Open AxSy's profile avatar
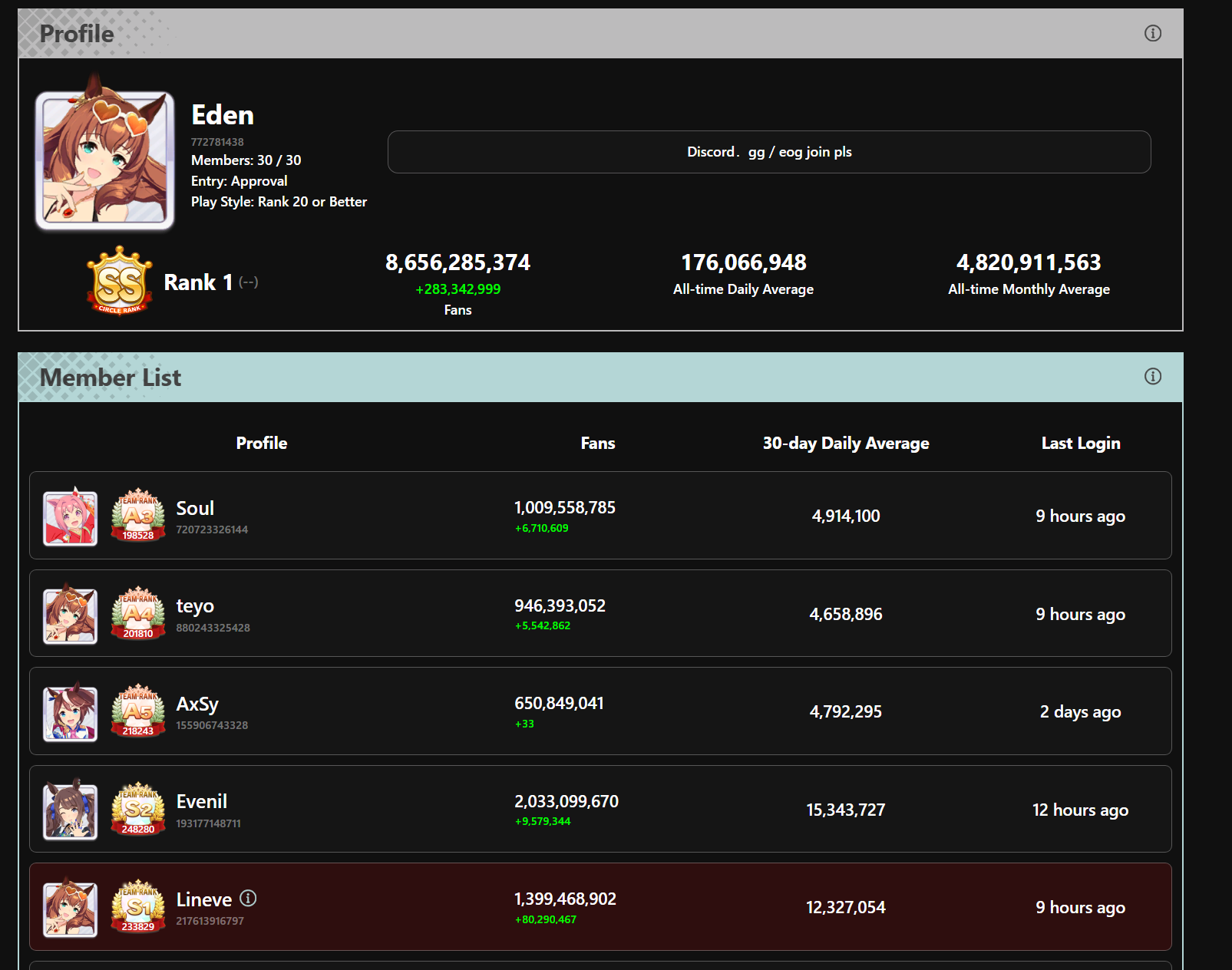Viewport: 1232px width, 970px height. click(70, 714)
